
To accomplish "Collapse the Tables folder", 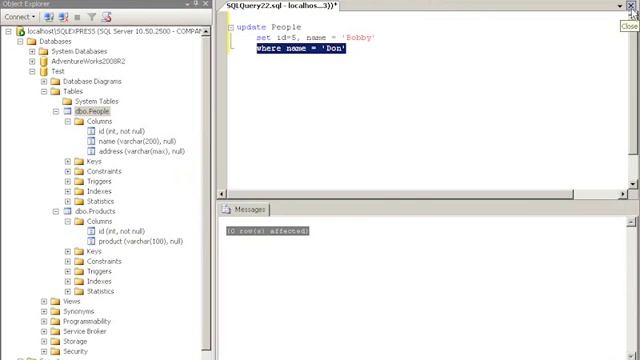I will point(44,91).
